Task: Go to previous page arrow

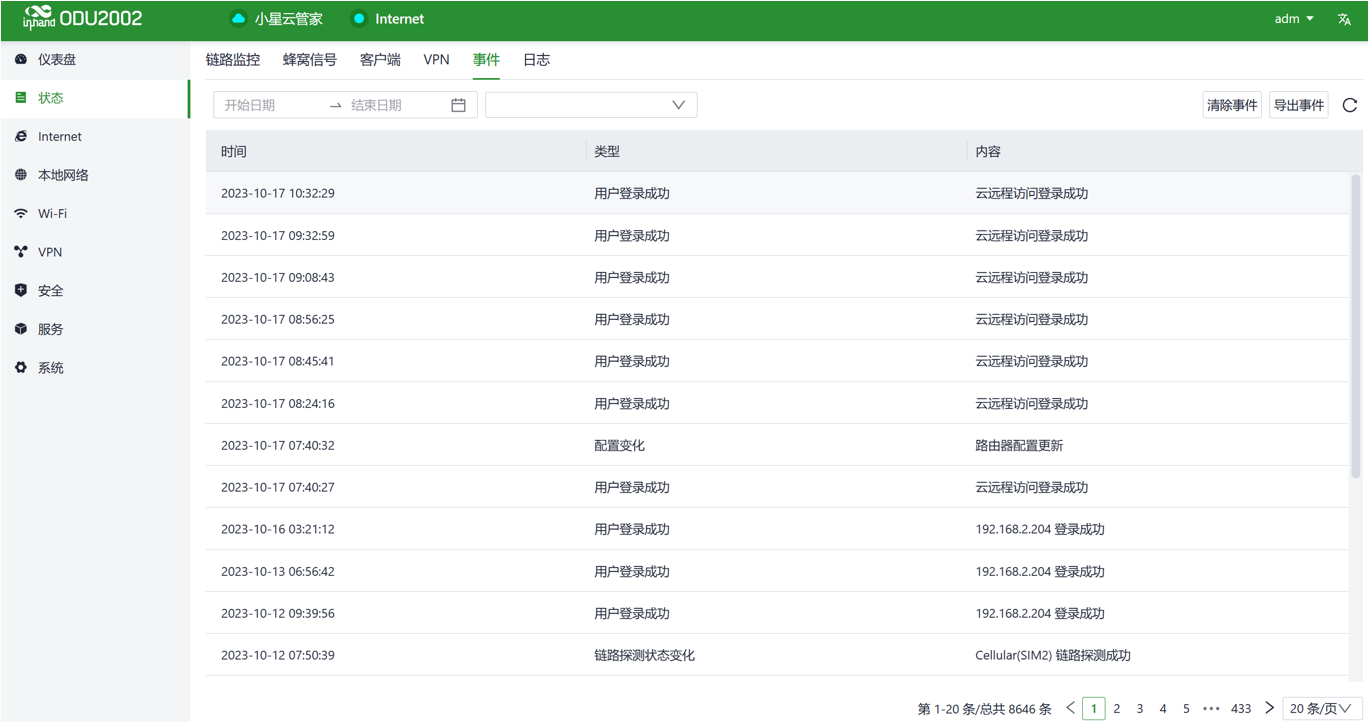Action: (1071, 708)
